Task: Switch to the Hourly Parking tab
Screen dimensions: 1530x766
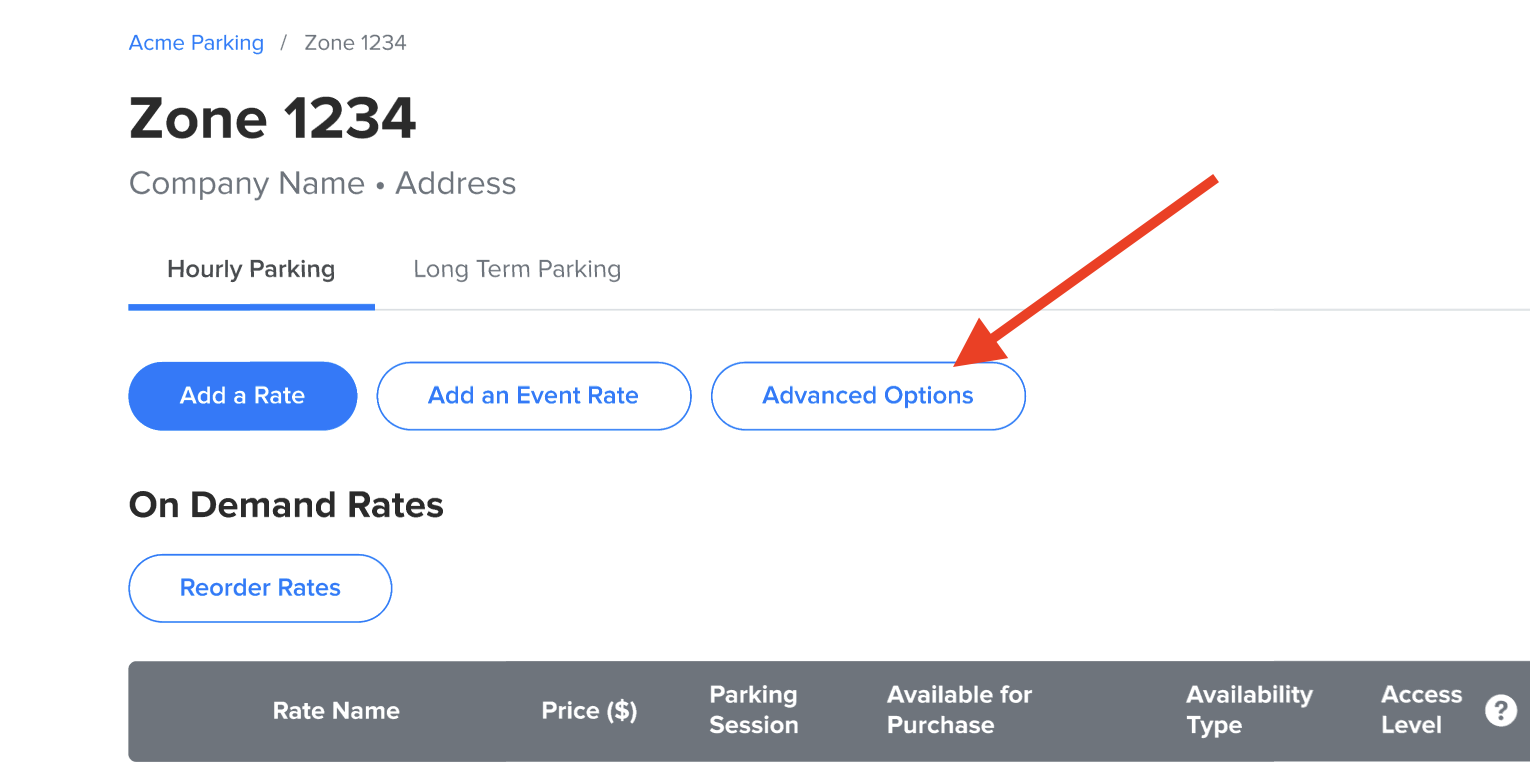Action: (251, 270)
